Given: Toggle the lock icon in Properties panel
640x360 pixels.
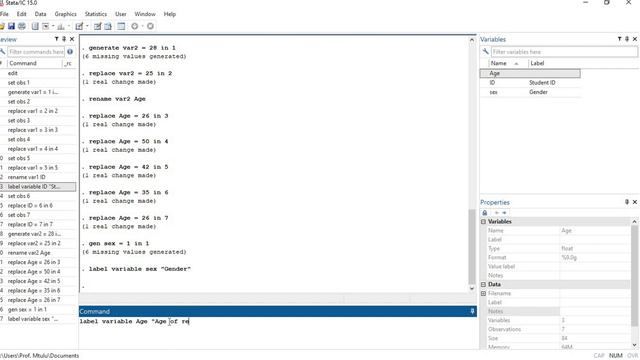Looking at the screenshot, I should pos(485,213).
